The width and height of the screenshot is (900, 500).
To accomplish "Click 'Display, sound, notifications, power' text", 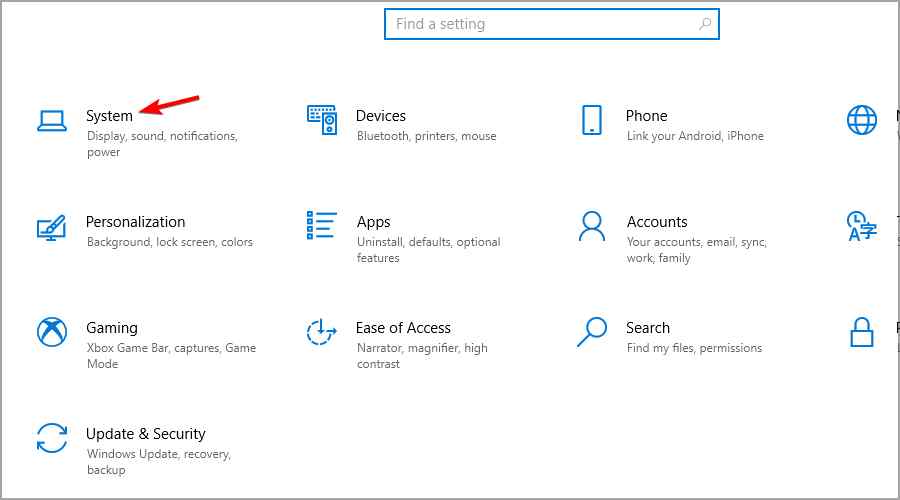I will (x=162, y=144).
